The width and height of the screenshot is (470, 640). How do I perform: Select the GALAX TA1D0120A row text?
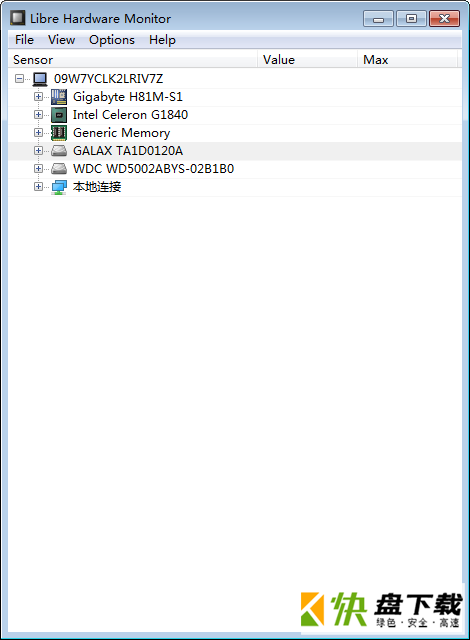click(128, 151)
